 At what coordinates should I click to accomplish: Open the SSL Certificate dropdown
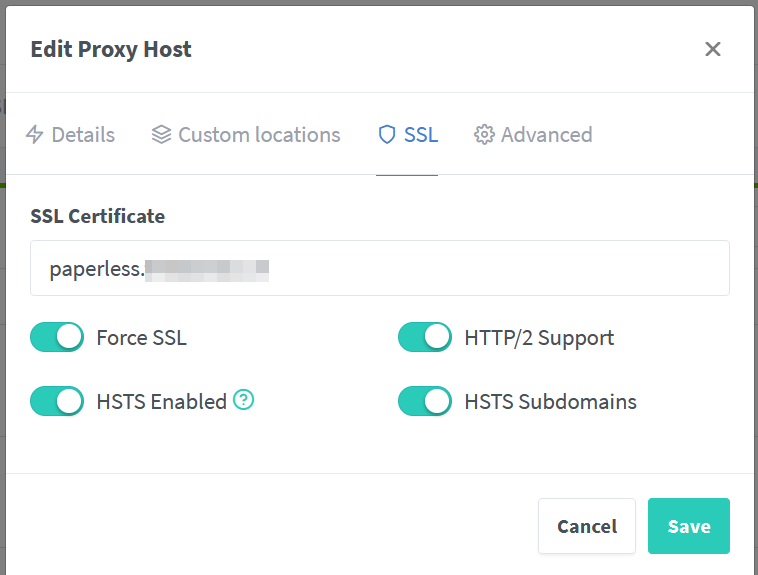point(380,268)
